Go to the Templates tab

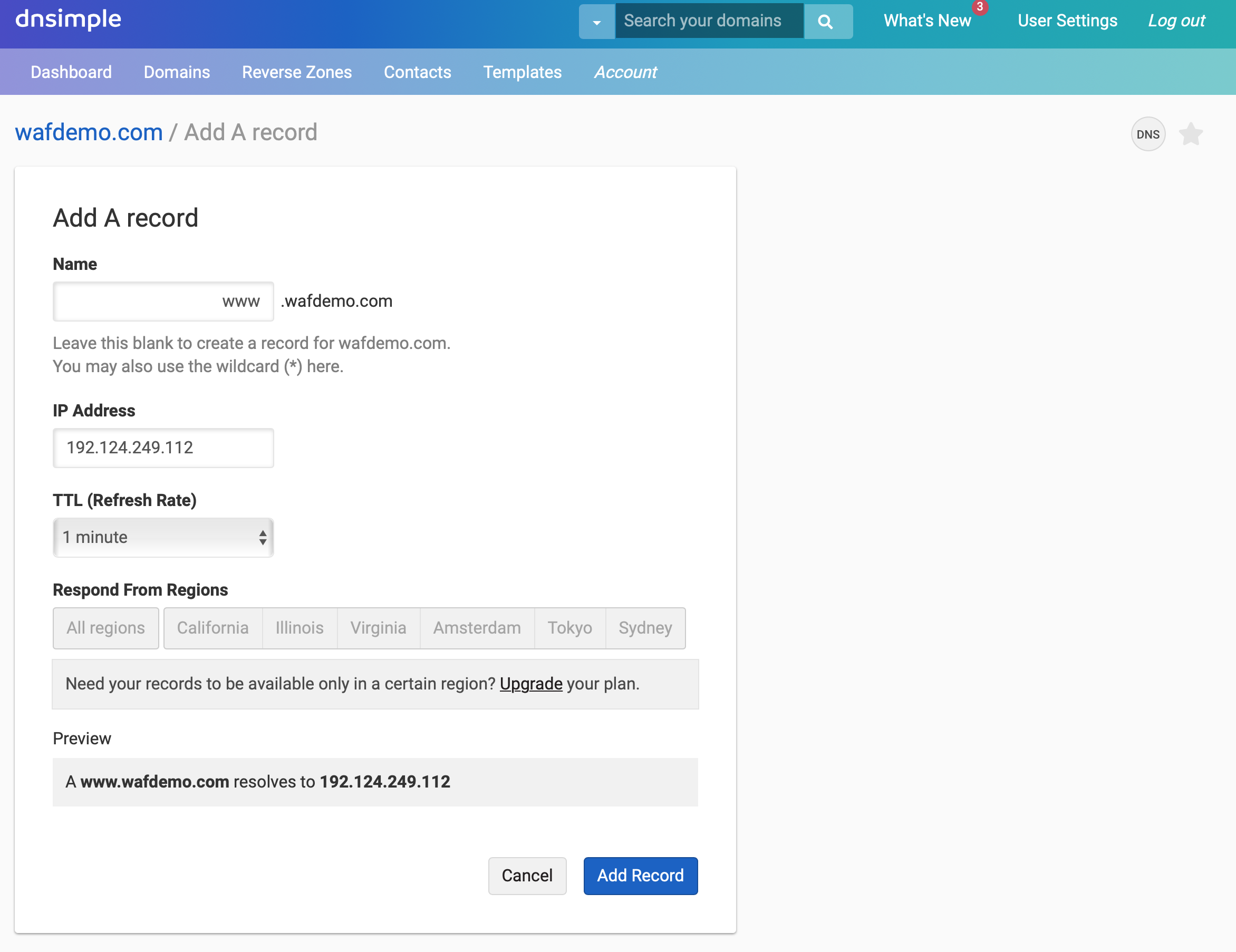(522, 72)
